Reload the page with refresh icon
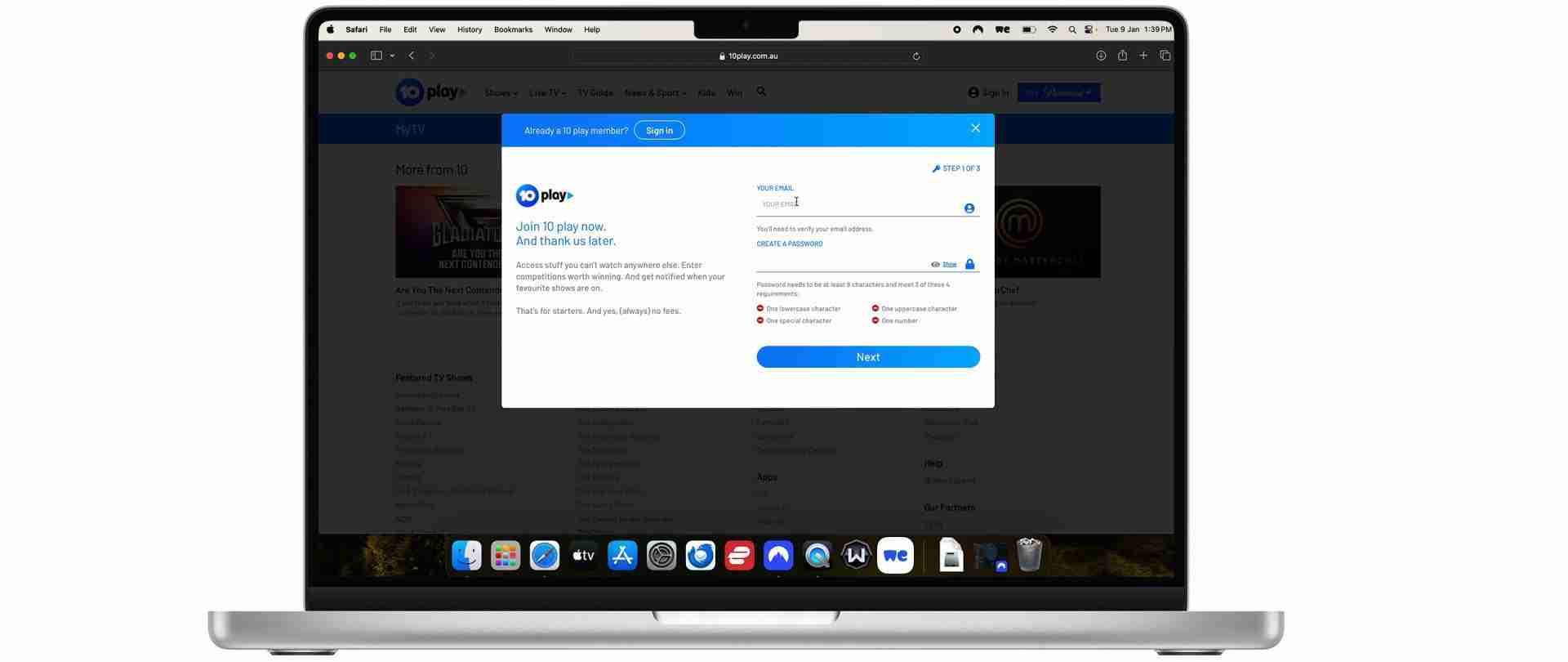The image size is (1568, 662). (916, 56)
